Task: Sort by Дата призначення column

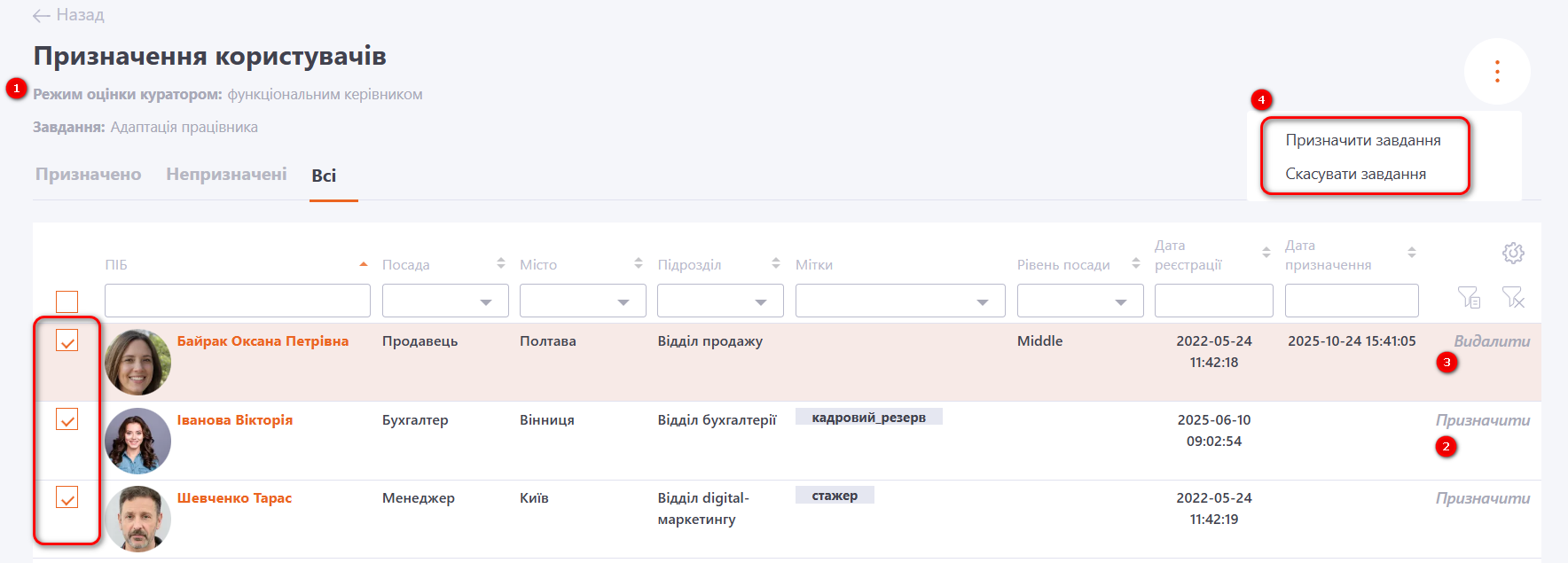Action: click(x=1411, y=254)
